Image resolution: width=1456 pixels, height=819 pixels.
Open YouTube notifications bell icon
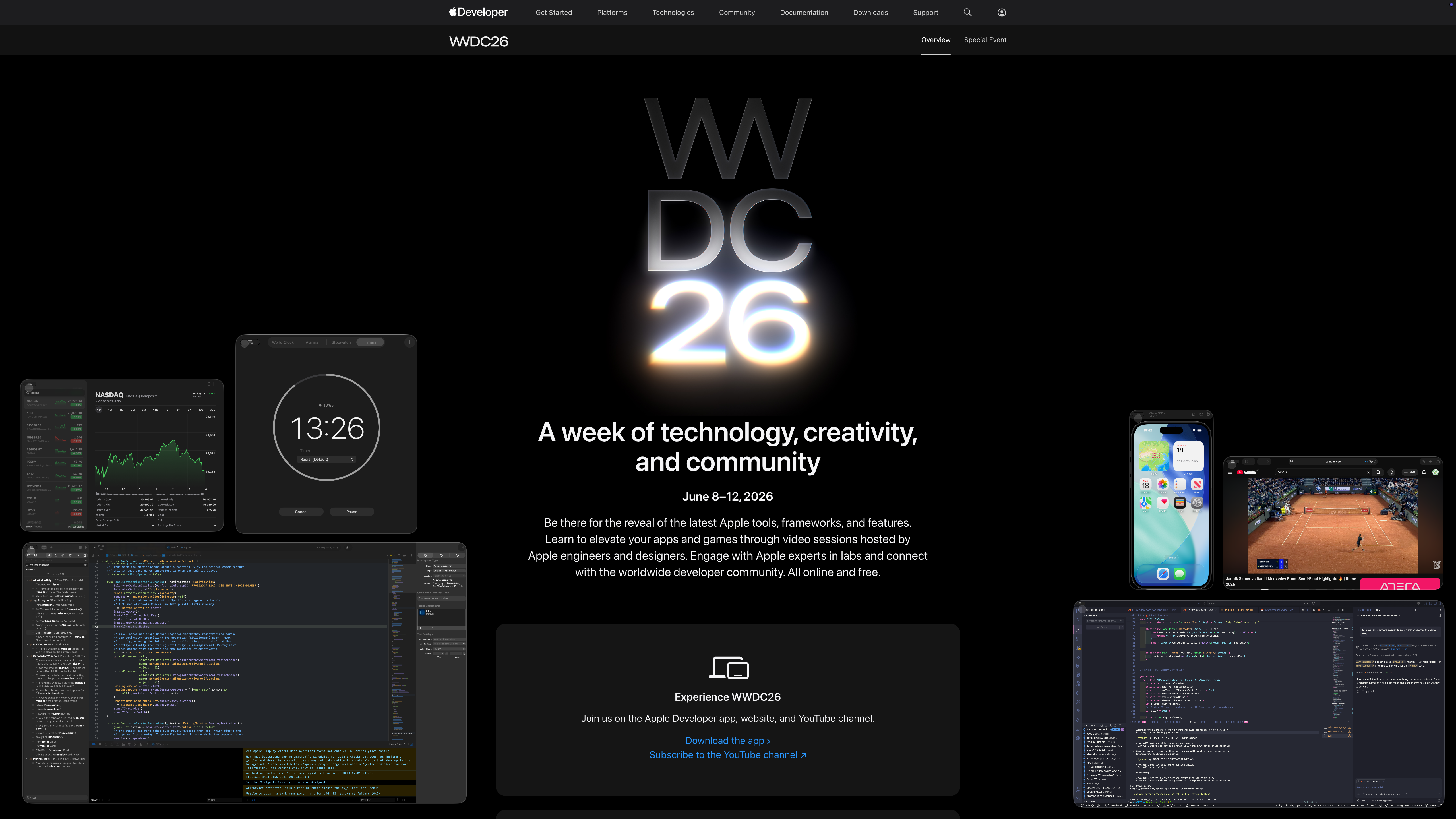1424,473
